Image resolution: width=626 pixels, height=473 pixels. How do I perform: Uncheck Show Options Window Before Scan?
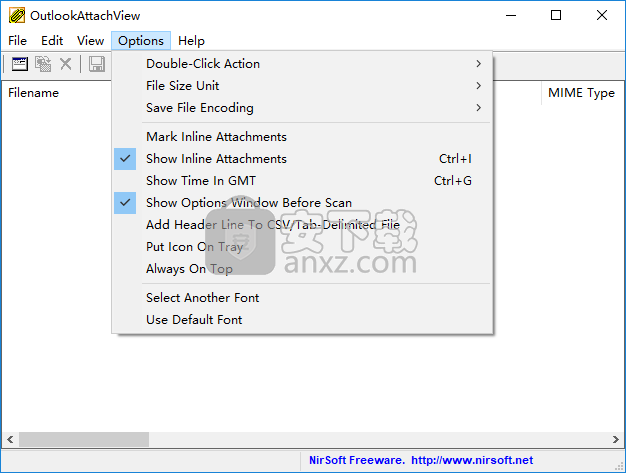click(x=125, y=203)
